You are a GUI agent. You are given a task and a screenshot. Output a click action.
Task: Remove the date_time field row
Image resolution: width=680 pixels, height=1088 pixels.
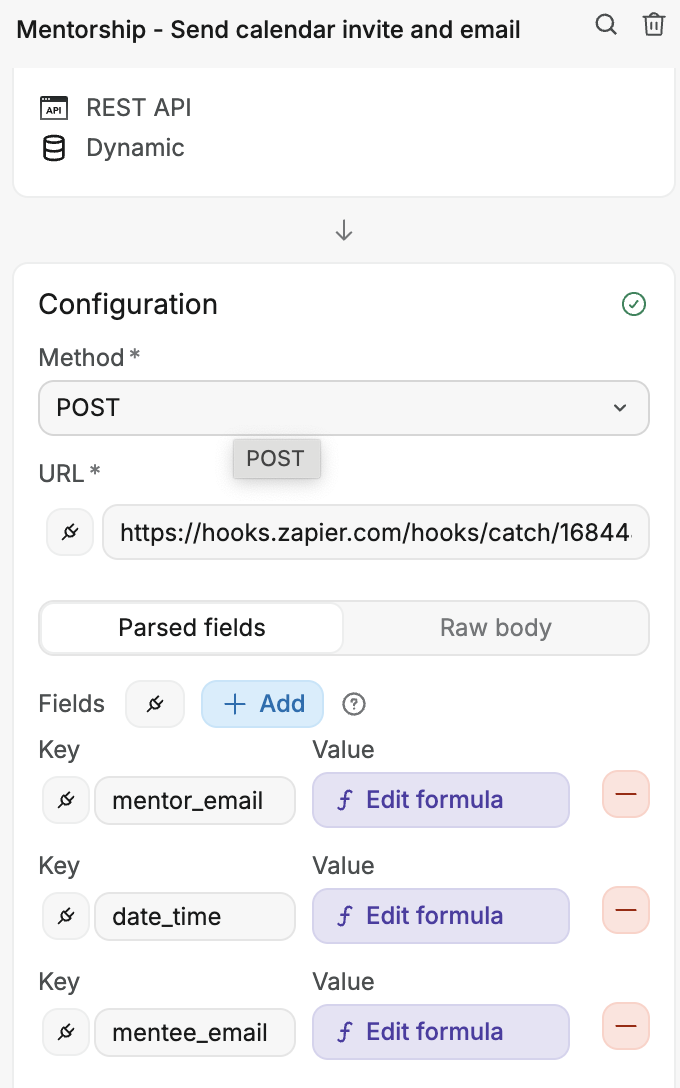click(626, 910)
